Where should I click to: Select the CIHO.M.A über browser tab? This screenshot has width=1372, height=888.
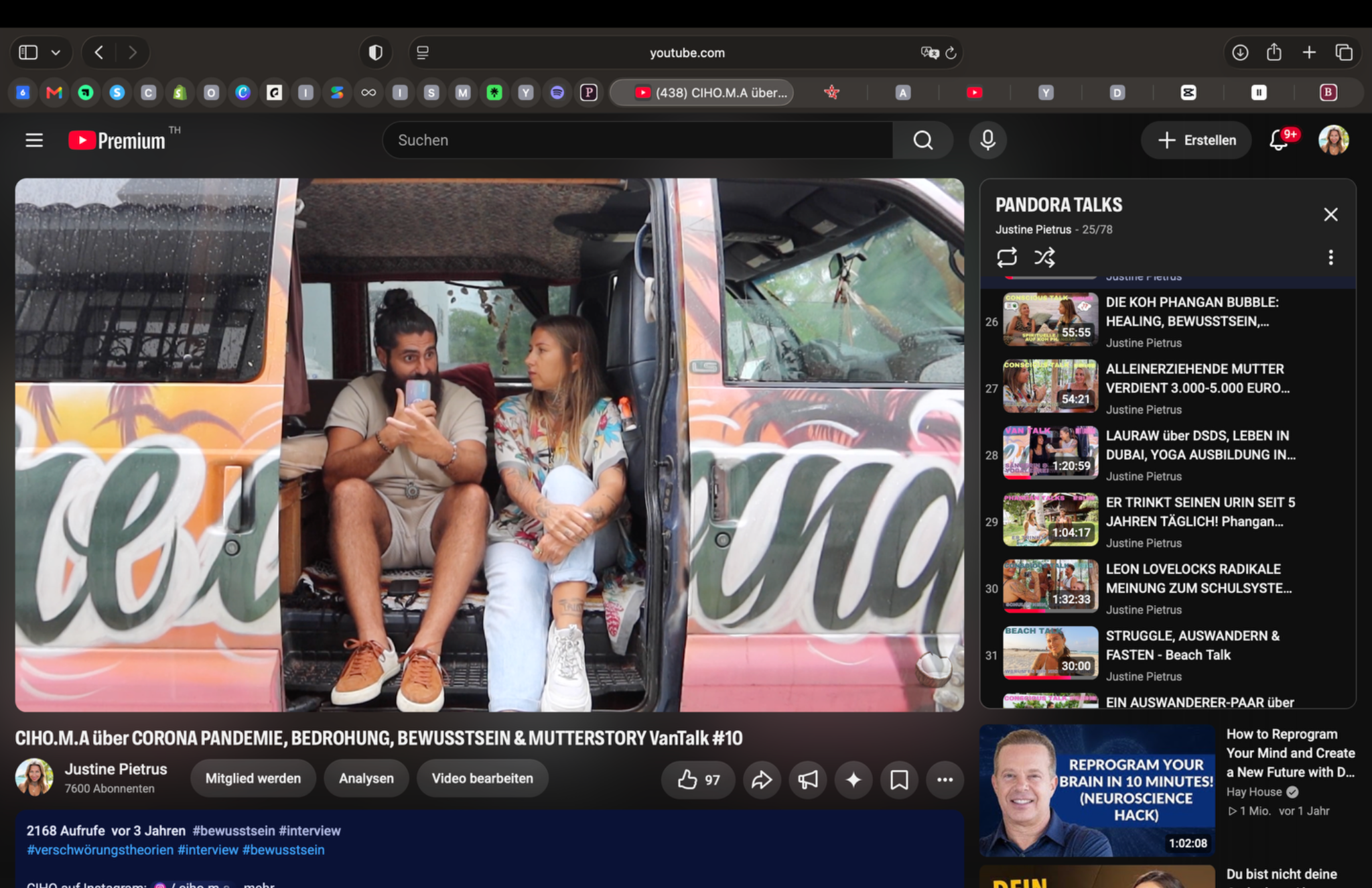click(x=701, y=92)
